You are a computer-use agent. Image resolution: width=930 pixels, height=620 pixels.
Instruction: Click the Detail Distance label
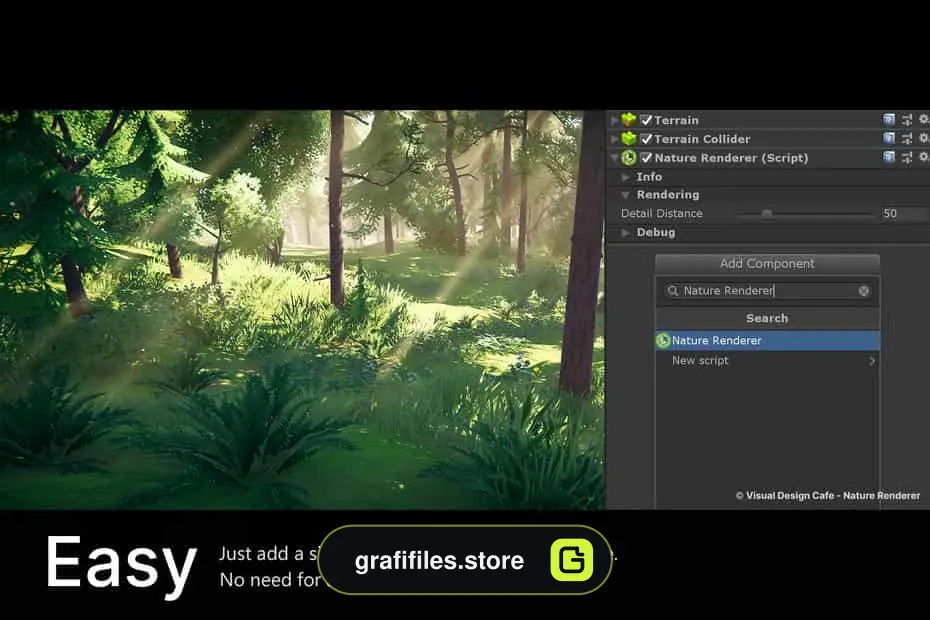click(x=662, y=214)
